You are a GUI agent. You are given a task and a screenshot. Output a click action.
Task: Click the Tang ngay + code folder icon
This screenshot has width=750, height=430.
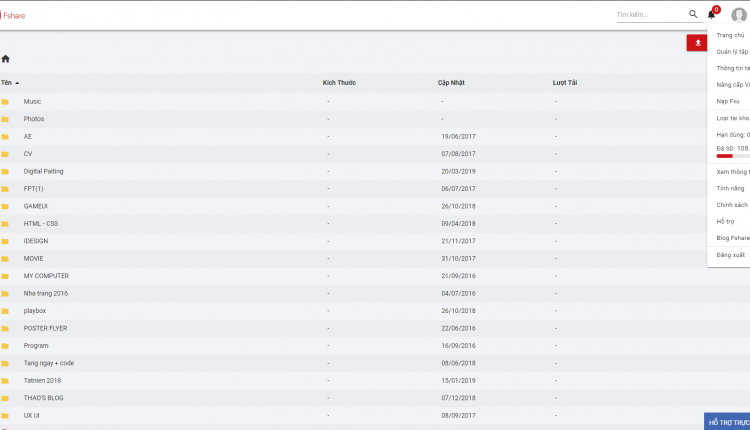tap(5, 364)
